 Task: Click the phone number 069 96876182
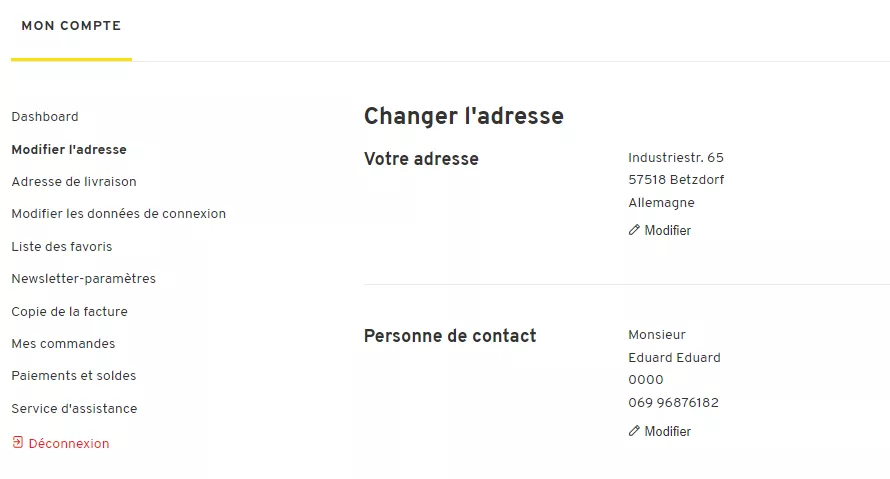tap(673, 403)
